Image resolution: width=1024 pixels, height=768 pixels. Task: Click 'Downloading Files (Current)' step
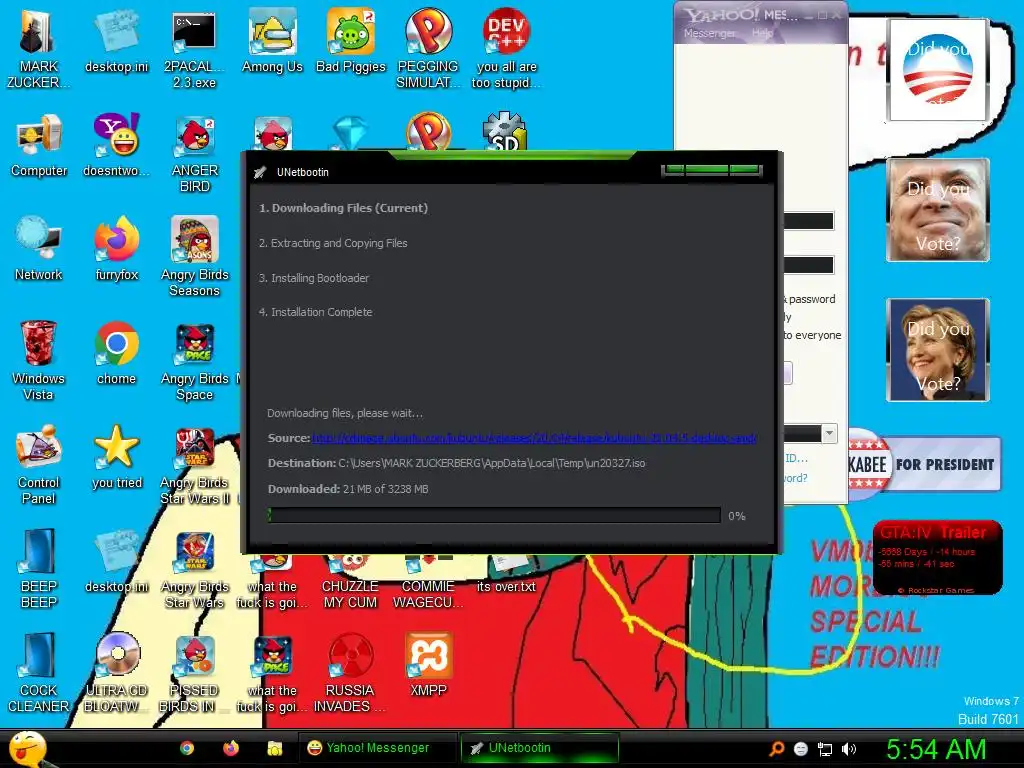344,208
